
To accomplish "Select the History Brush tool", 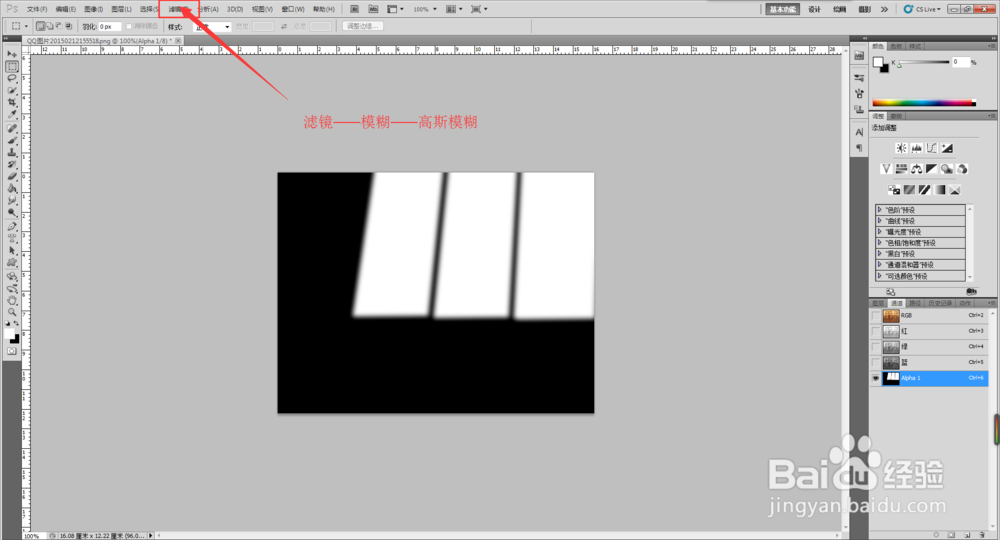I will (12, 164).
